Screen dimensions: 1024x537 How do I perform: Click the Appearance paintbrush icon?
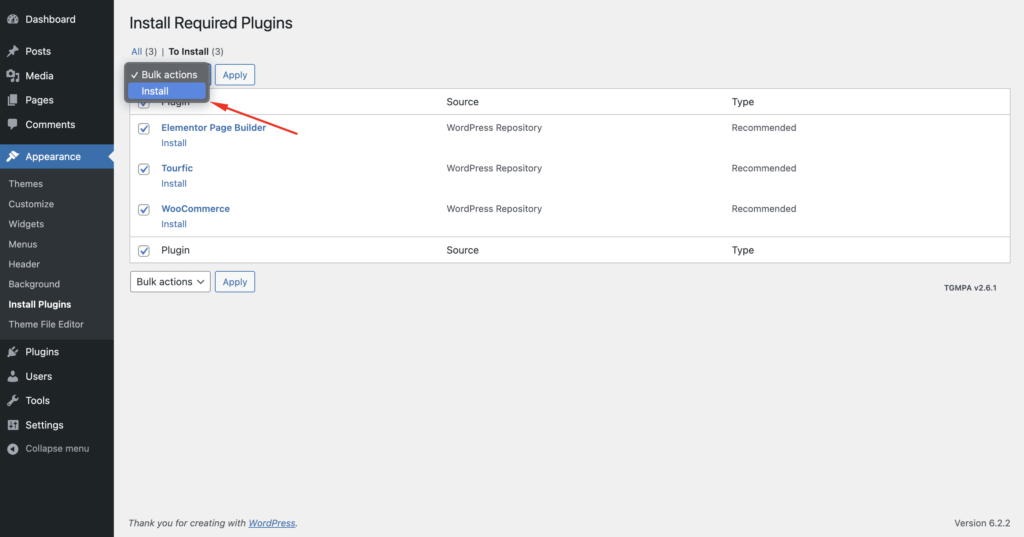coord(13,157)
